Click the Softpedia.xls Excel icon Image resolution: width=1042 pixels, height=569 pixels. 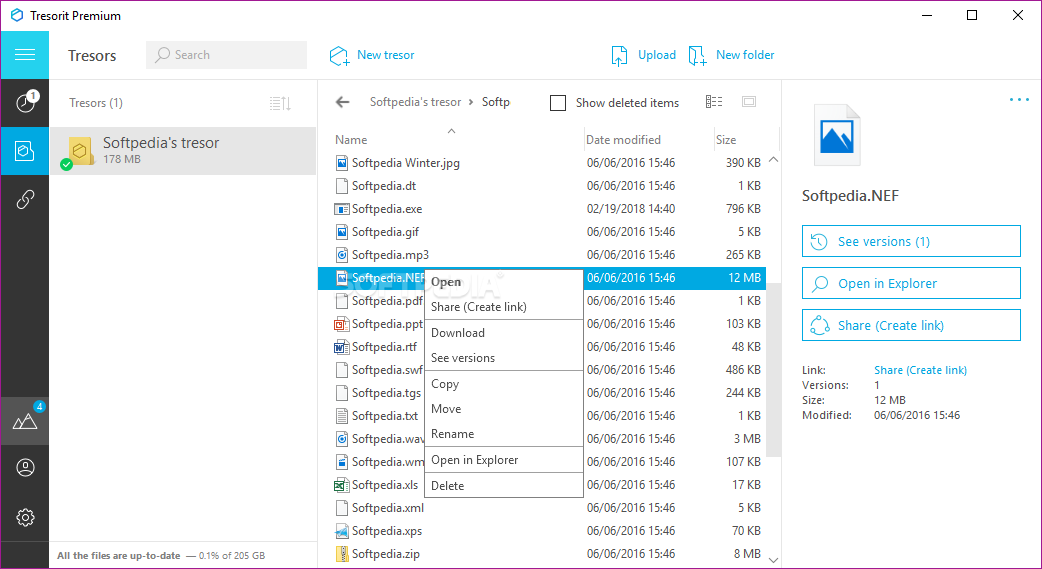pos(342,485)
